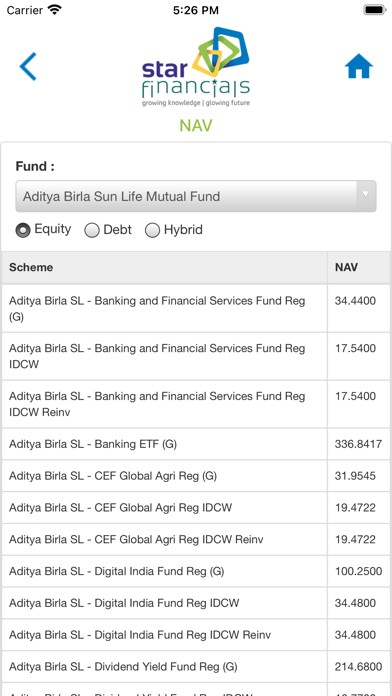Open the Fund dropdown arrow
This screenshot has height=696, width=392.
pos(366,195)
